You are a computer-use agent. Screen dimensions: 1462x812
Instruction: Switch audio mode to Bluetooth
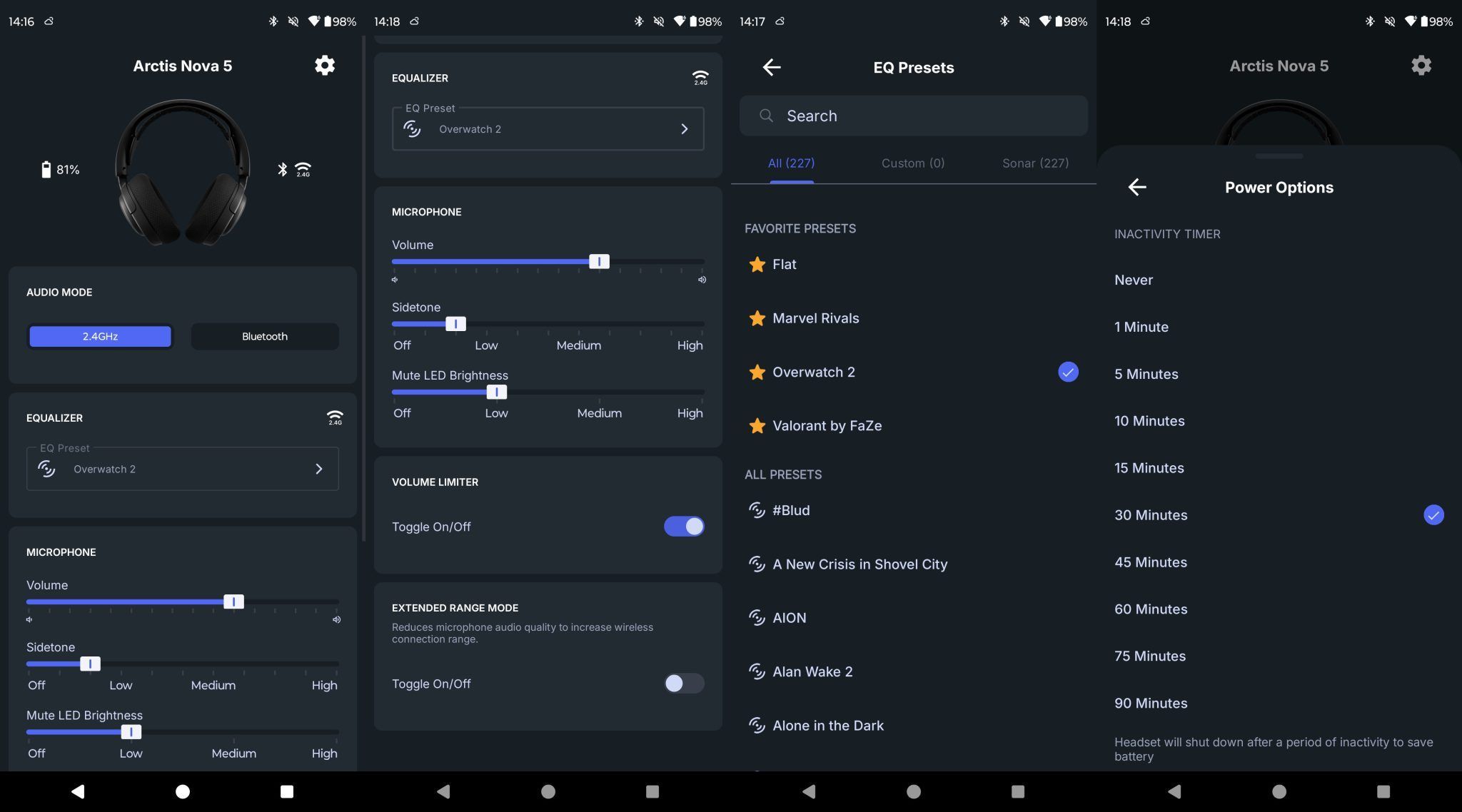tap(264, 336)
